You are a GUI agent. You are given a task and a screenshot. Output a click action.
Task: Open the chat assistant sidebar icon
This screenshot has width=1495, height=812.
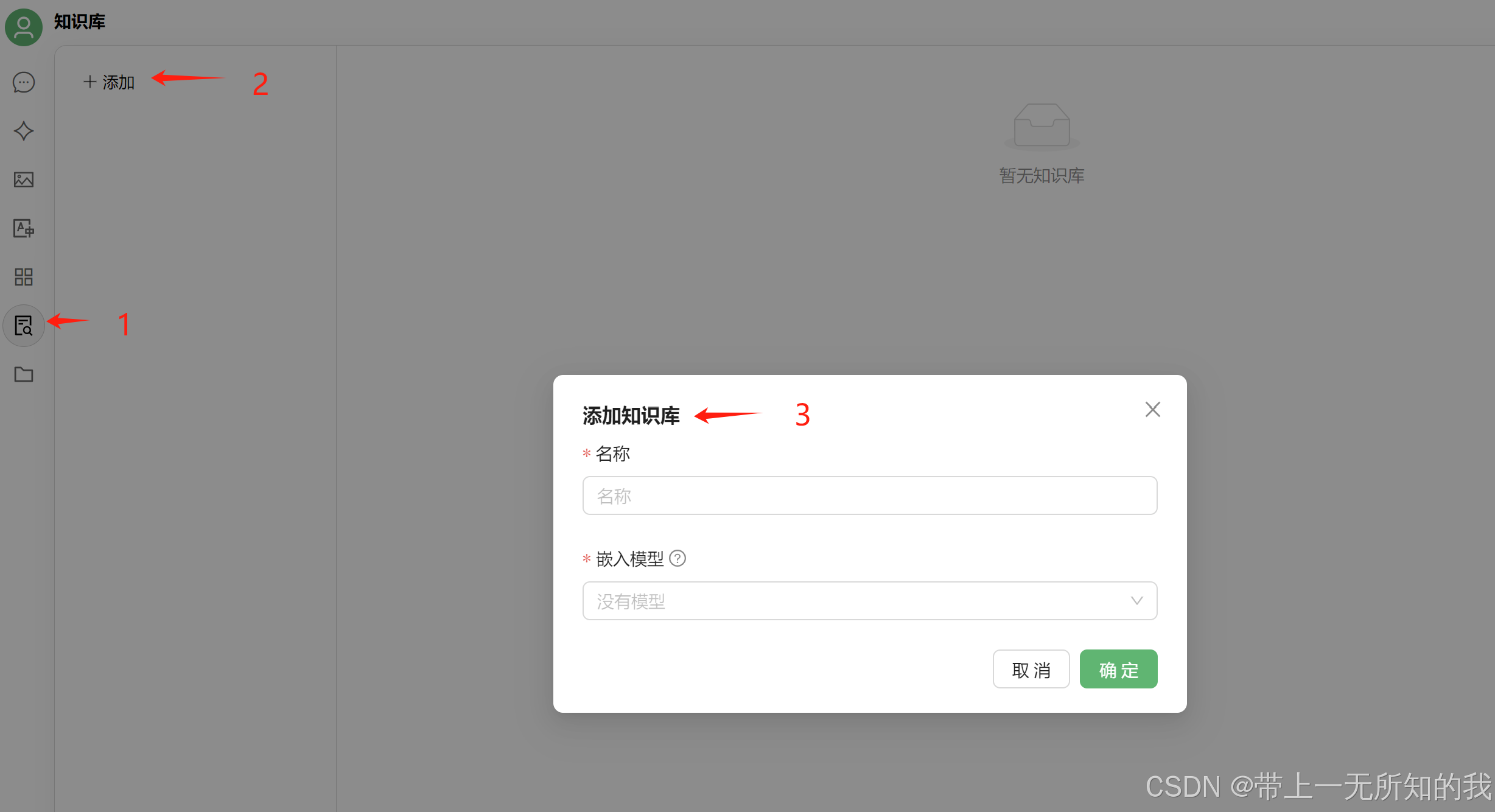[x=24, y=82]
